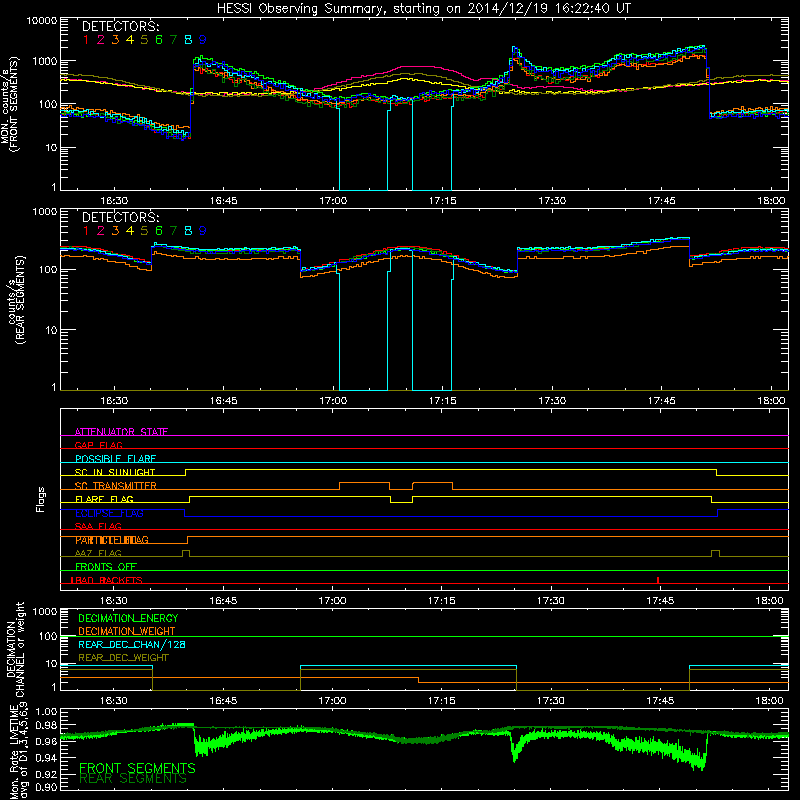Click DETECTORS: label in rear segments panel
Screen dimensions: 800x800
coord(120,217)
